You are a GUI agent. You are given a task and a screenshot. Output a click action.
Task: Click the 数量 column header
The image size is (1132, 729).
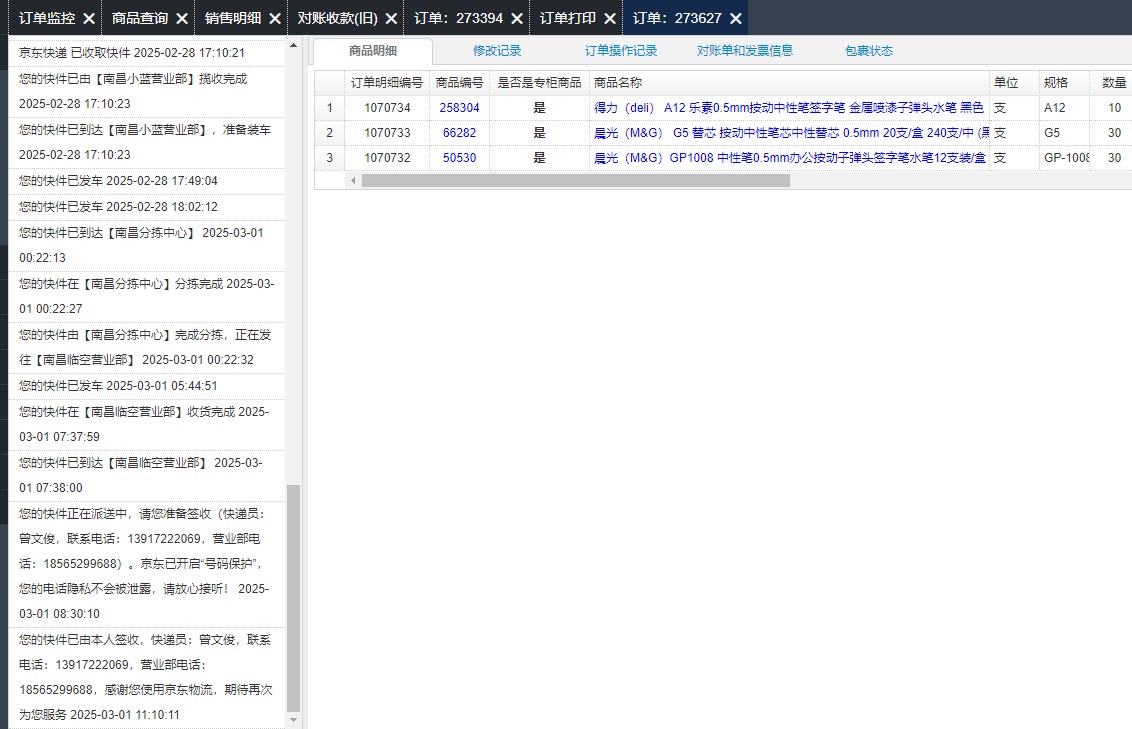(1111, 83)
